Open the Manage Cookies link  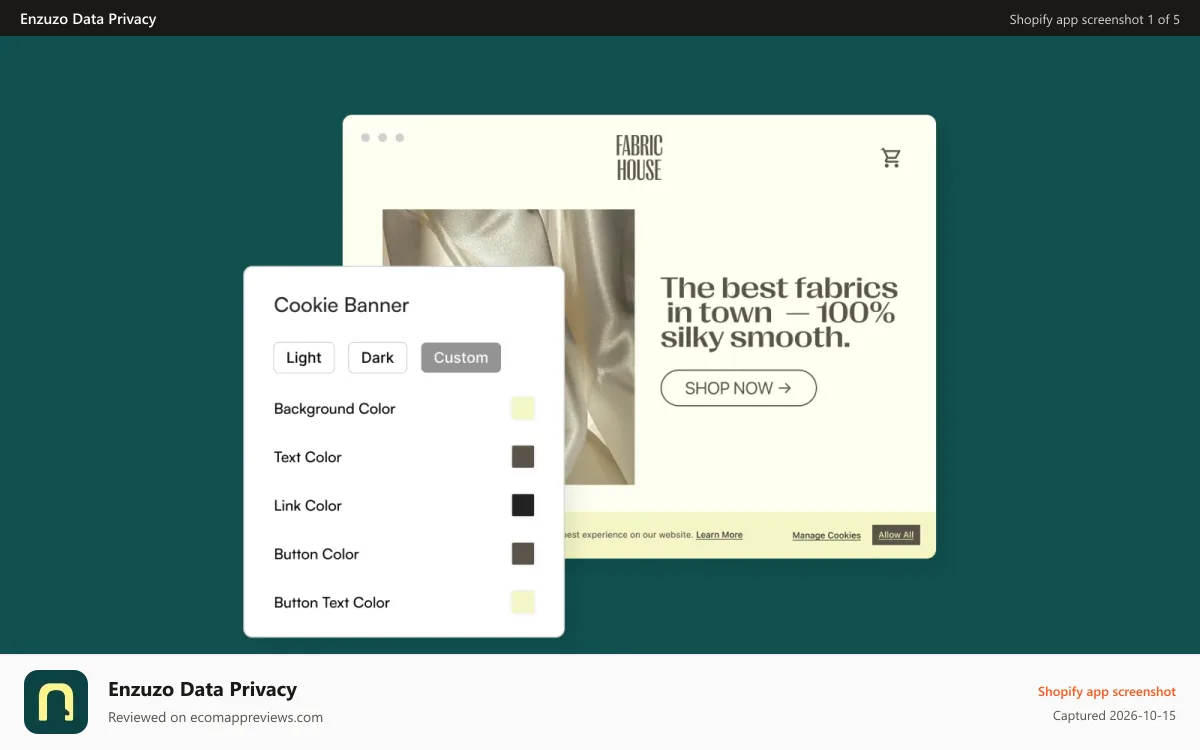click(x=826, y=536)
